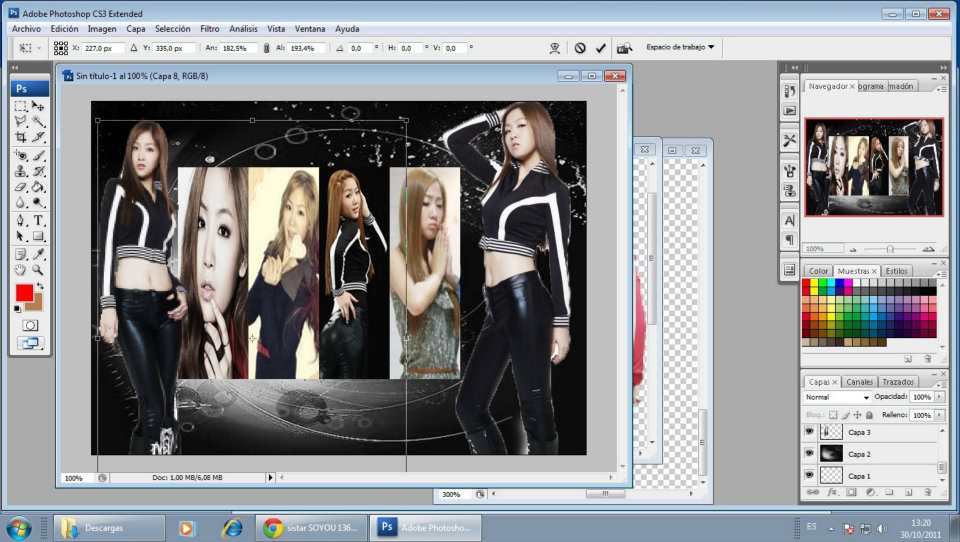Select the Clone Stamp tool
The height and width of the screenshot is (542, 960).
pos(21,171)
